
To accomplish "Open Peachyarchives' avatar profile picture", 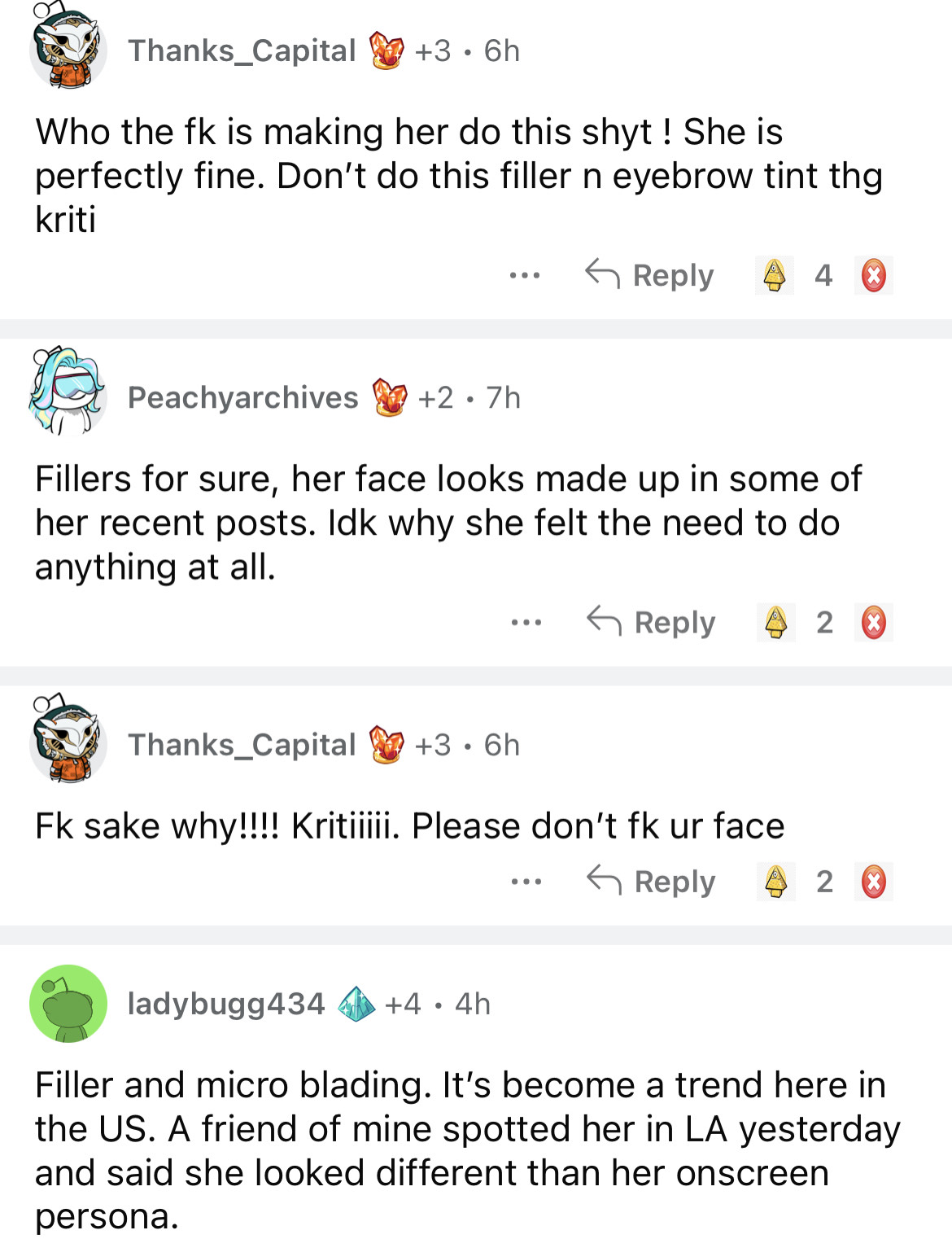I will (x=68, y=392).
